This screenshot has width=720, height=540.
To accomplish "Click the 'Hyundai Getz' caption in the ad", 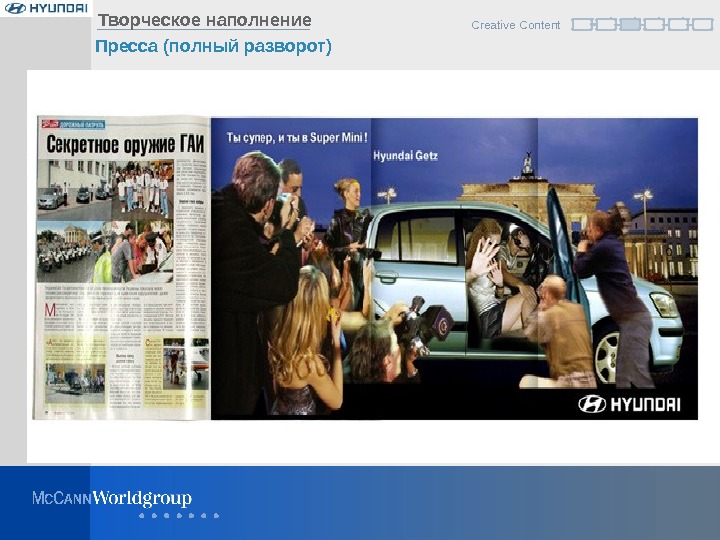I will [x=405, y=156].
